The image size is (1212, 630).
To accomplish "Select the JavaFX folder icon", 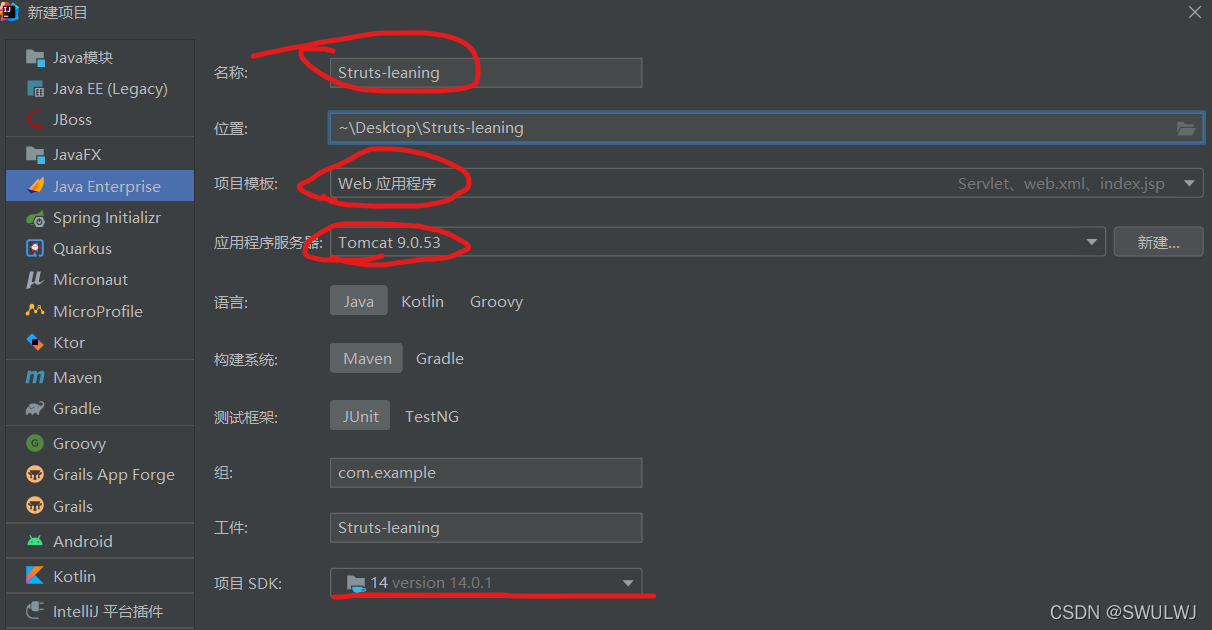I will coord(35,155).
